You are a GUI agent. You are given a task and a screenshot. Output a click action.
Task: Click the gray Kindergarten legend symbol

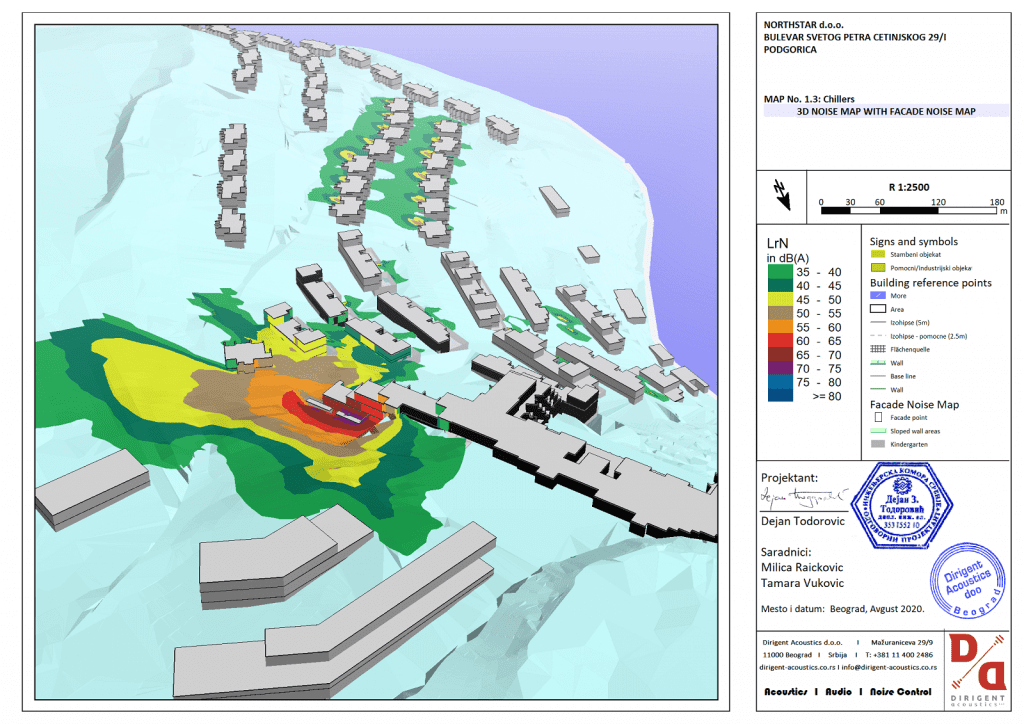pyautogui.click(x=876, y=442)
